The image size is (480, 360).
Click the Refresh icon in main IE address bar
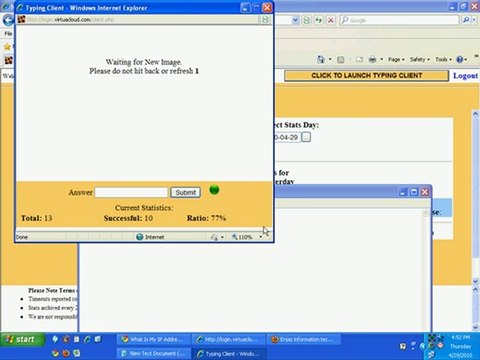point(319,20)
